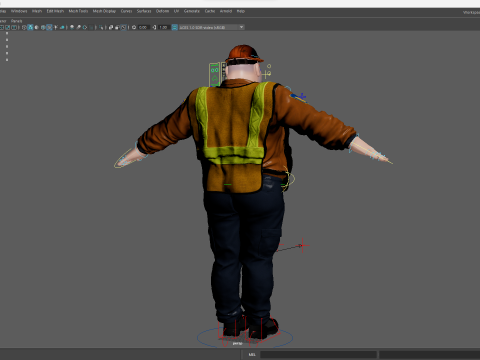The height and width of the screenshot is (360, 480).
Task: Select the upper small circle head control
Action: 269,66
